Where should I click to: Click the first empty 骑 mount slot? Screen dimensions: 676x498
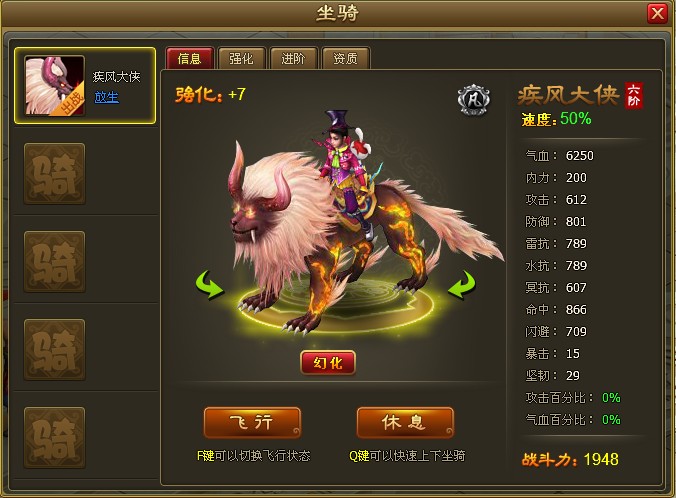(54, 174)
